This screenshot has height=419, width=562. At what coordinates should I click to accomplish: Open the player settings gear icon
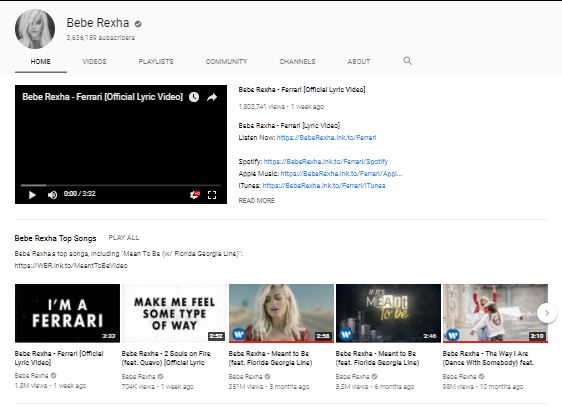pos(194,195)
